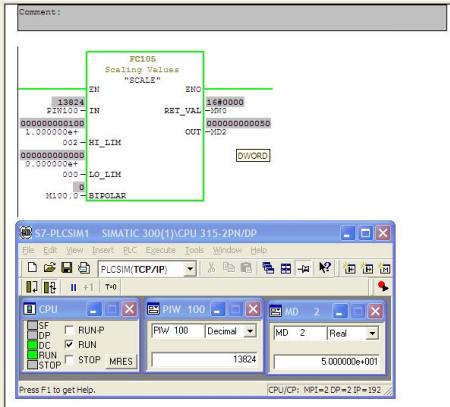Activate the context help arrow icon
Screen dimensions: 450x407
pos(324,268)
